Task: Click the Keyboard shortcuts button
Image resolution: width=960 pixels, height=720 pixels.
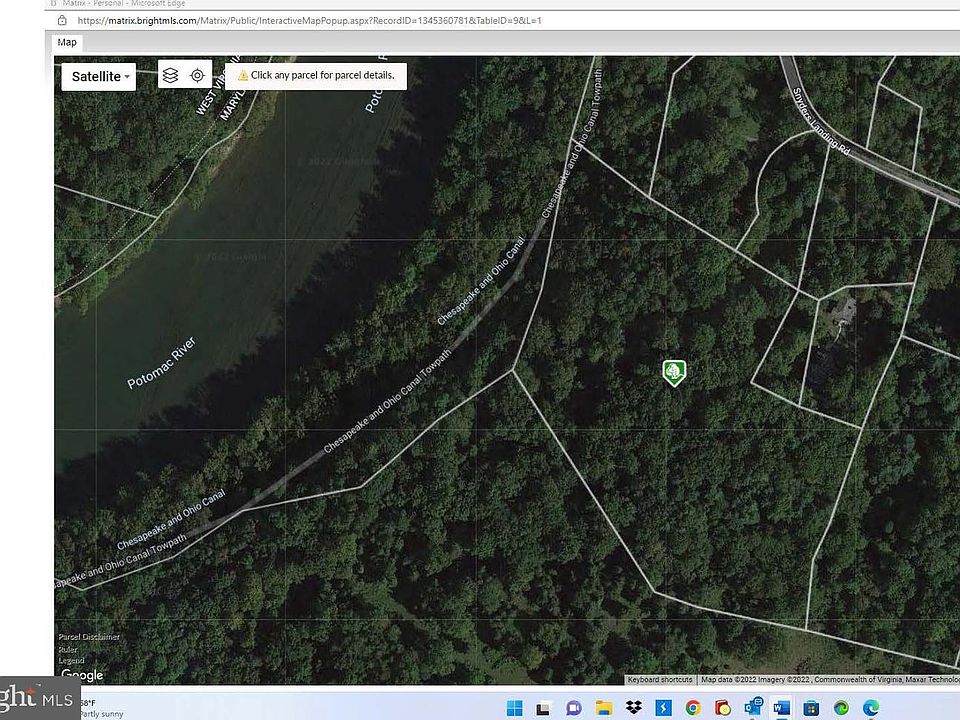Action: click(660, 680)
